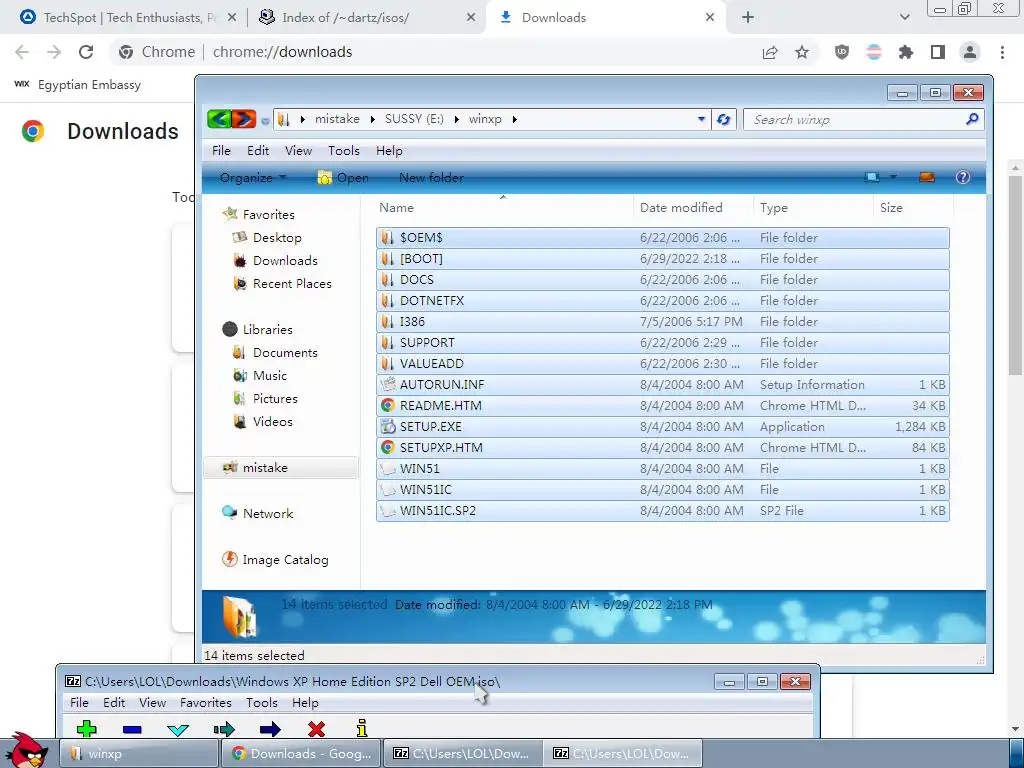Viewport: 1024px width, 768px height.
Task: Expand breadcrumb arrow after SUSSY (E:)
Action: click(x=456, y=120)
